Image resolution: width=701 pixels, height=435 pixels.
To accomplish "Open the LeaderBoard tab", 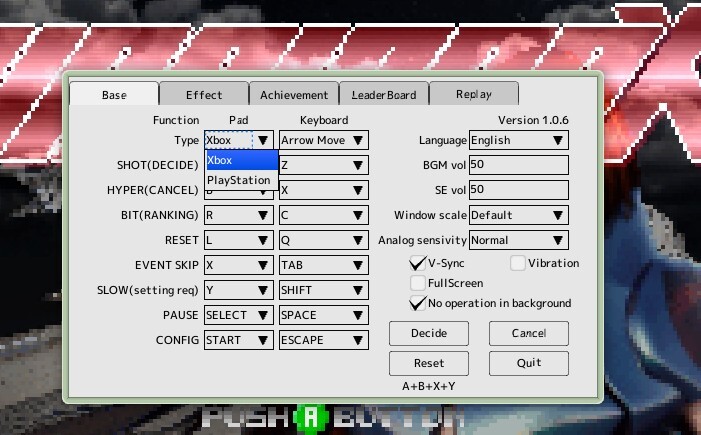I will [x=384, y=94].
